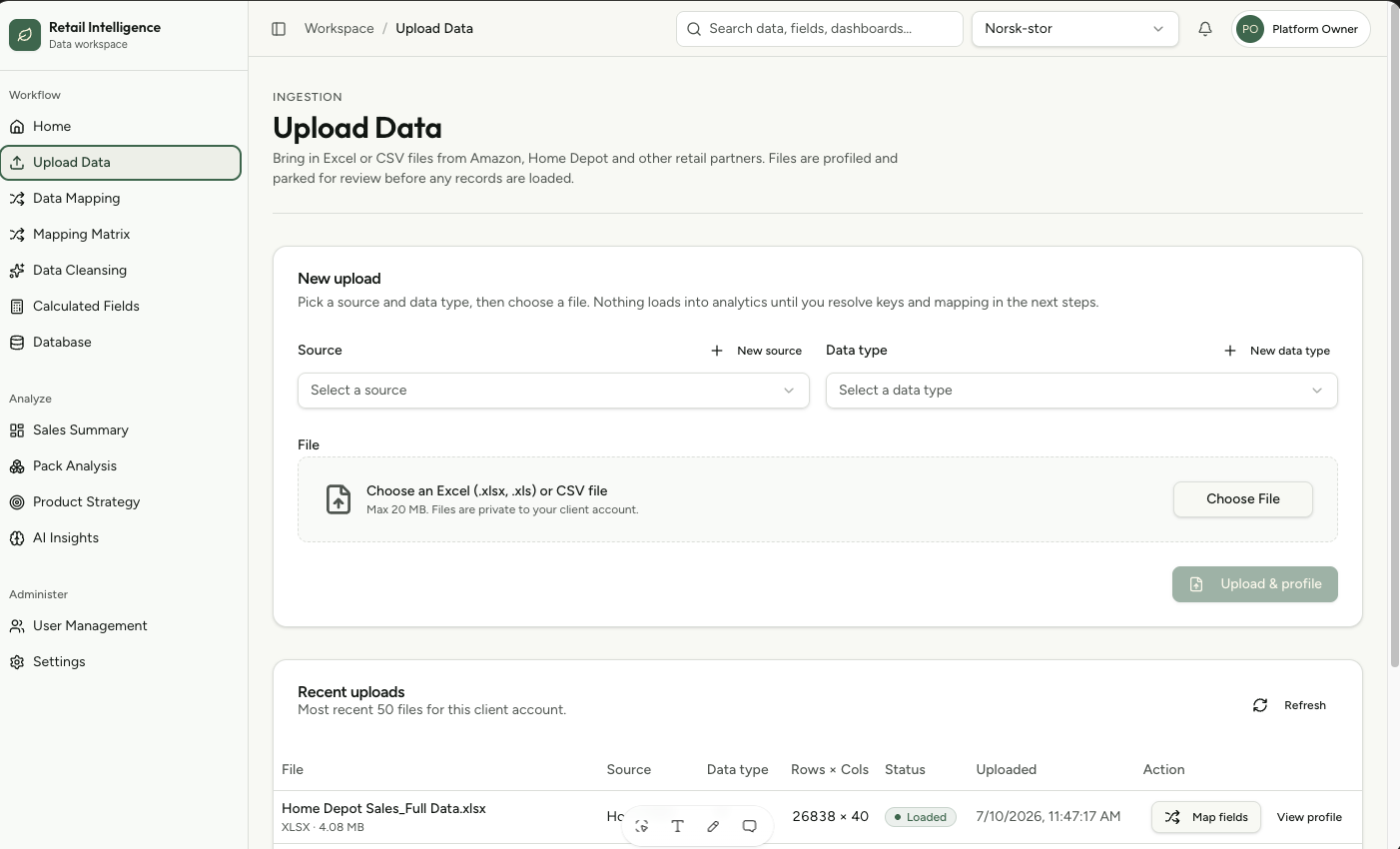Click the Calculated Fields calculator icon

coord(17,307)
